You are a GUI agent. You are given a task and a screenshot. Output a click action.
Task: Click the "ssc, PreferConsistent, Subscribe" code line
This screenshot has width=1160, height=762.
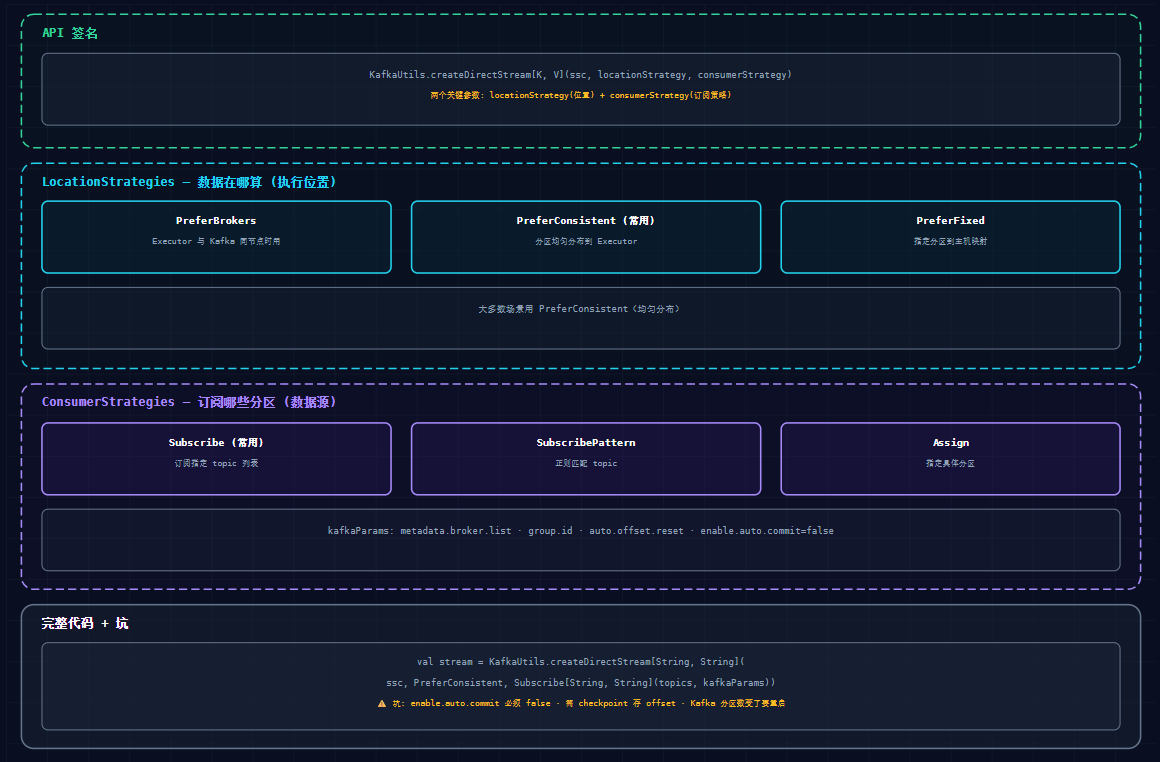tap(581, 682)
